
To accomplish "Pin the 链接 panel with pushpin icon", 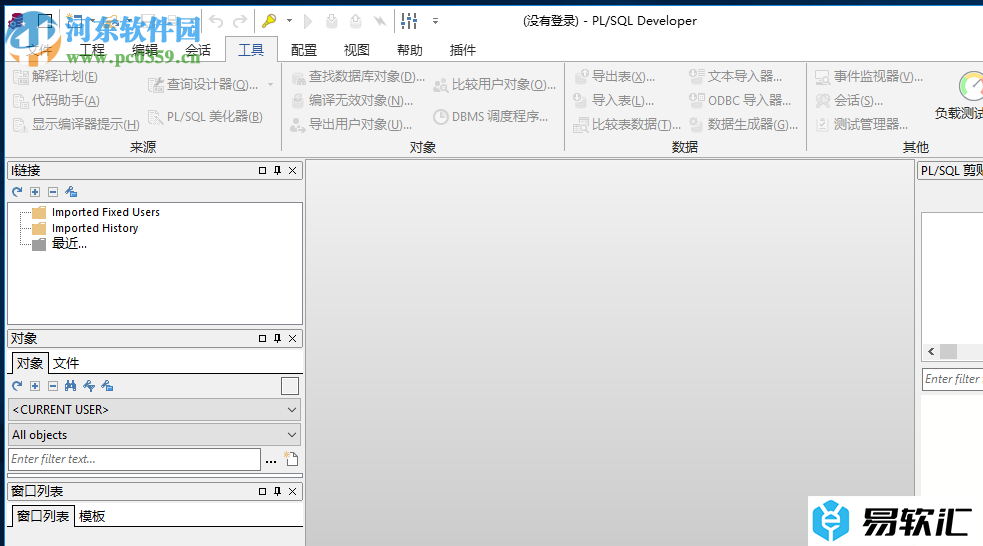I will 277,171.
